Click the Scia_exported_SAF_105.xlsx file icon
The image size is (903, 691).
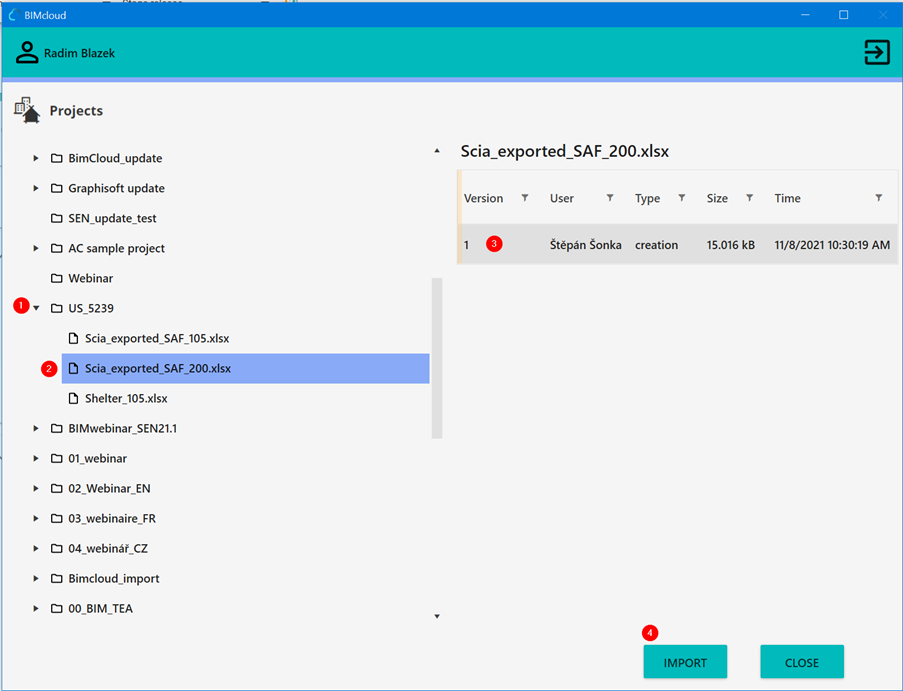[73, 338]
